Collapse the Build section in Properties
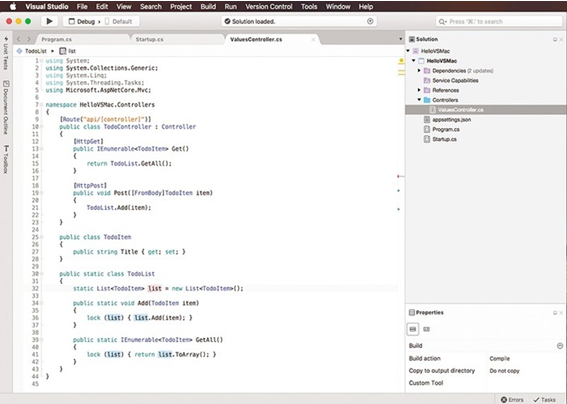Image resolution: width=567 pixels, height=404 pixels. [560, 346]
